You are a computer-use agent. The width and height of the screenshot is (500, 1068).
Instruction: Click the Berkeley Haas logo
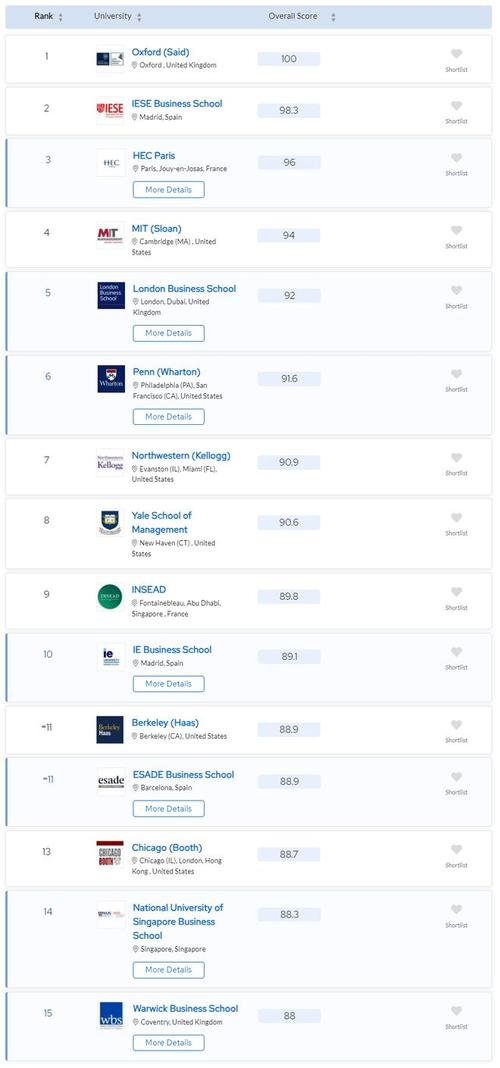[110, 729]
